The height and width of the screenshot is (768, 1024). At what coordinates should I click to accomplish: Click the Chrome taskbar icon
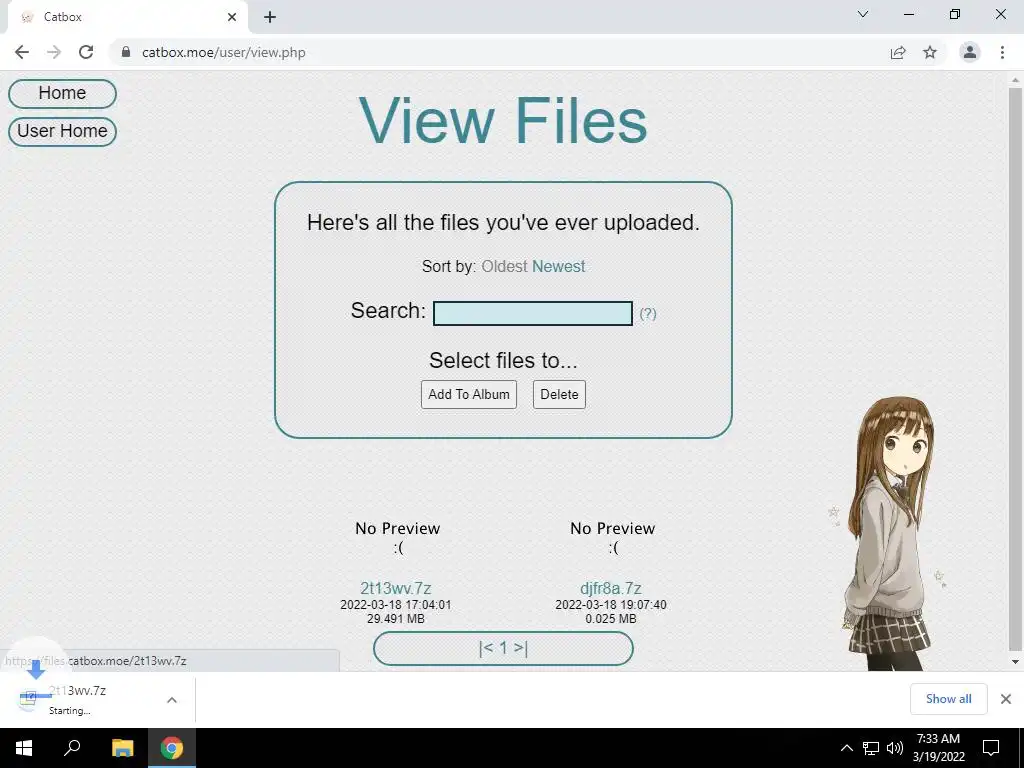pos(172,748)
